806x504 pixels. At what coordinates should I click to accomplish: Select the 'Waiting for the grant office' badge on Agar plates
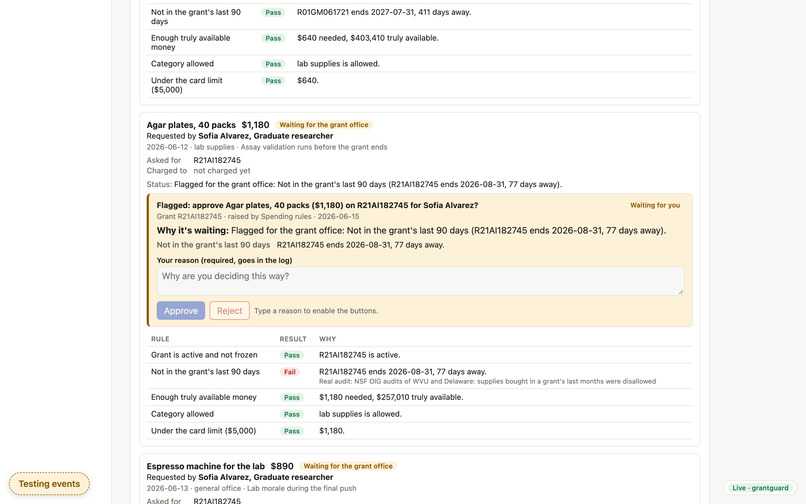click(x=324, y=125)
